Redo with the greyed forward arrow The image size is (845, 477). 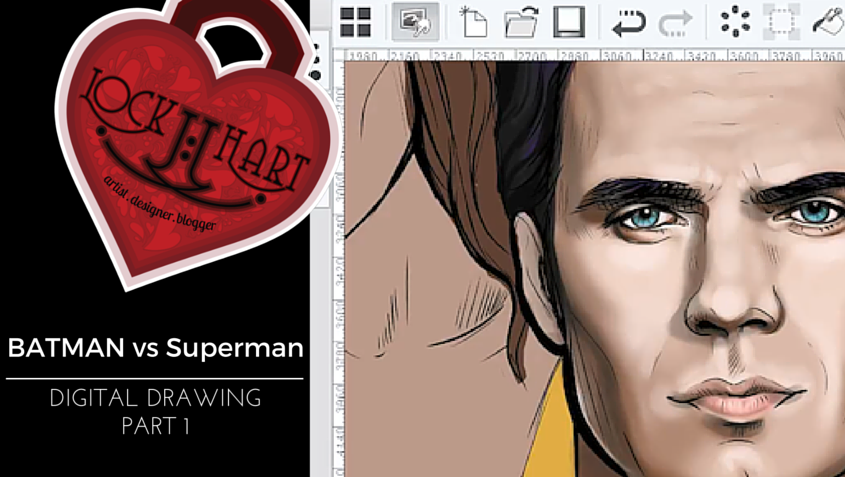point(676,21)
